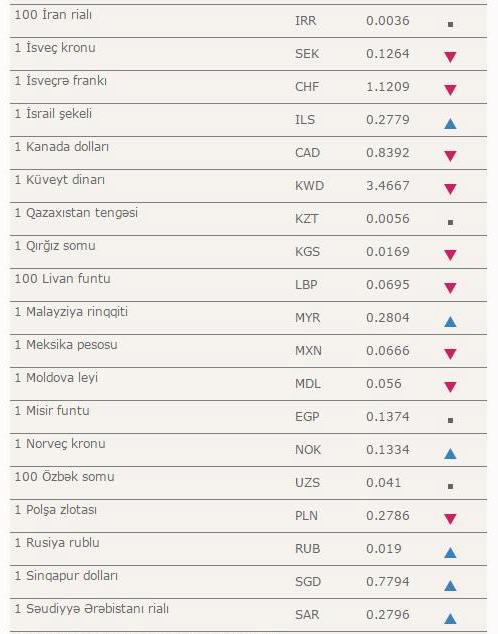The image size is (498, 634).
Task: Click the MXN currency code
Action: coord(308,351)
